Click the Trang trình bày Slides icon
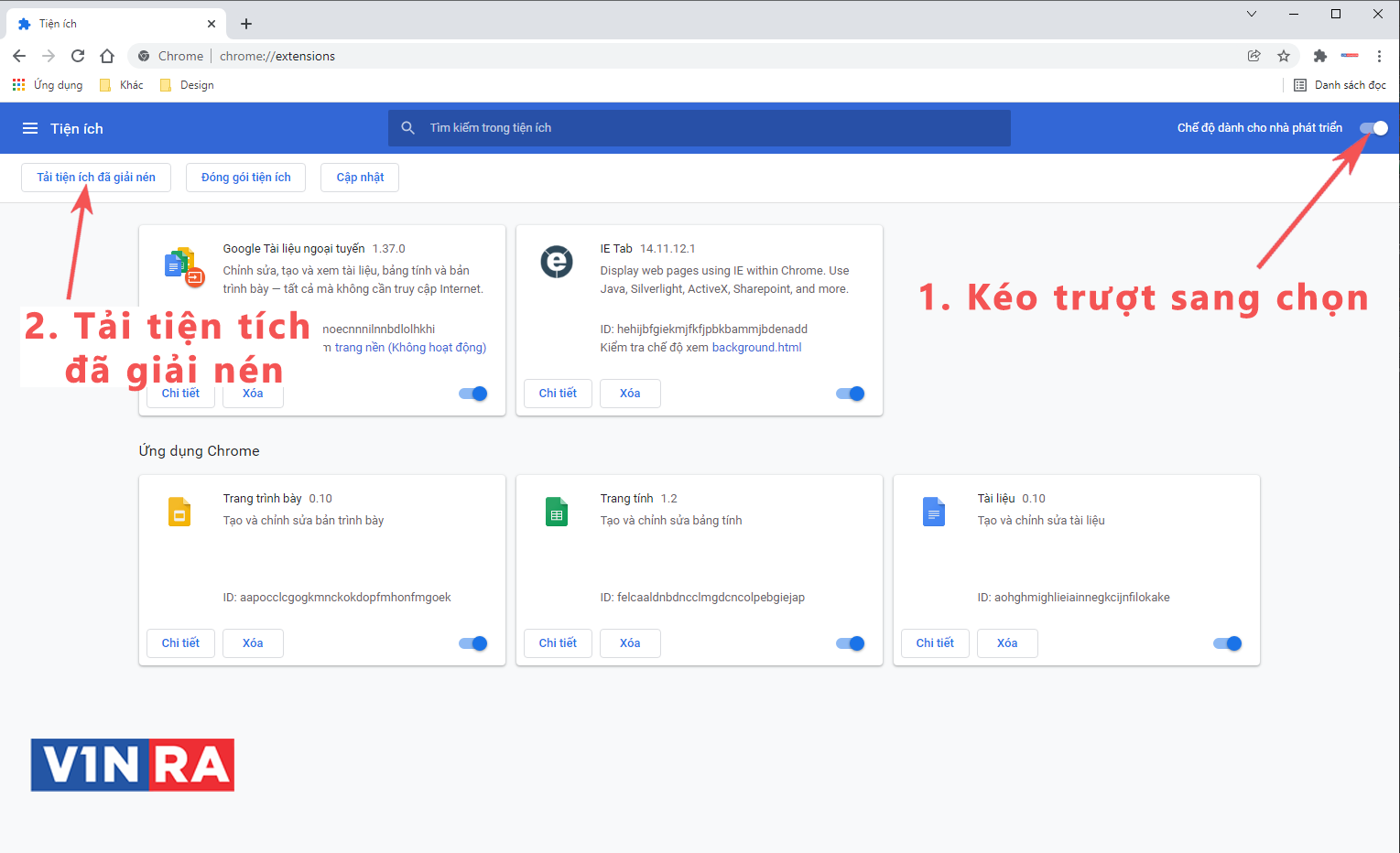This screenshot has height=853, width=1400. [x=179, y=512]
